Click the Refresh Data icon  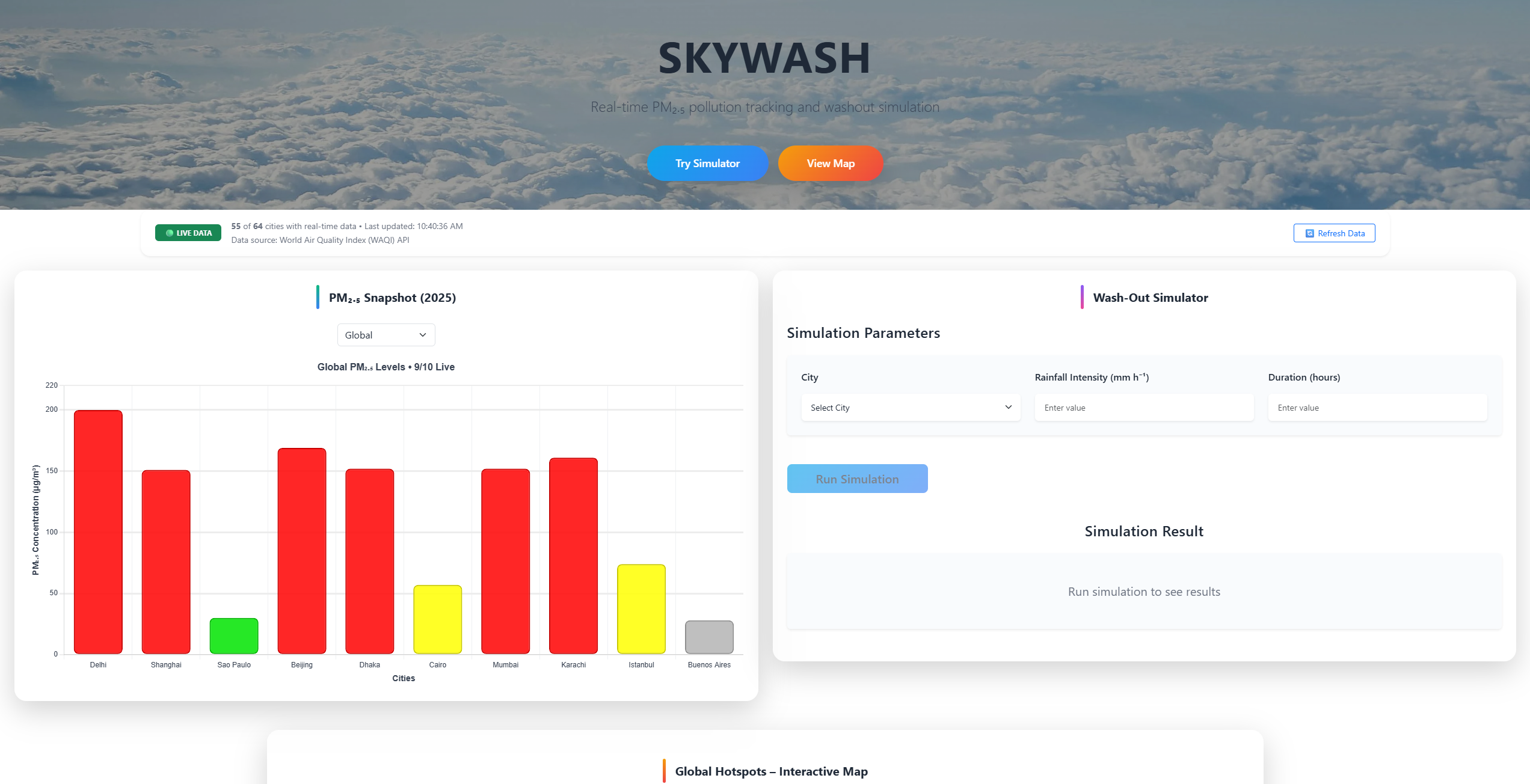coord(1309,233)
